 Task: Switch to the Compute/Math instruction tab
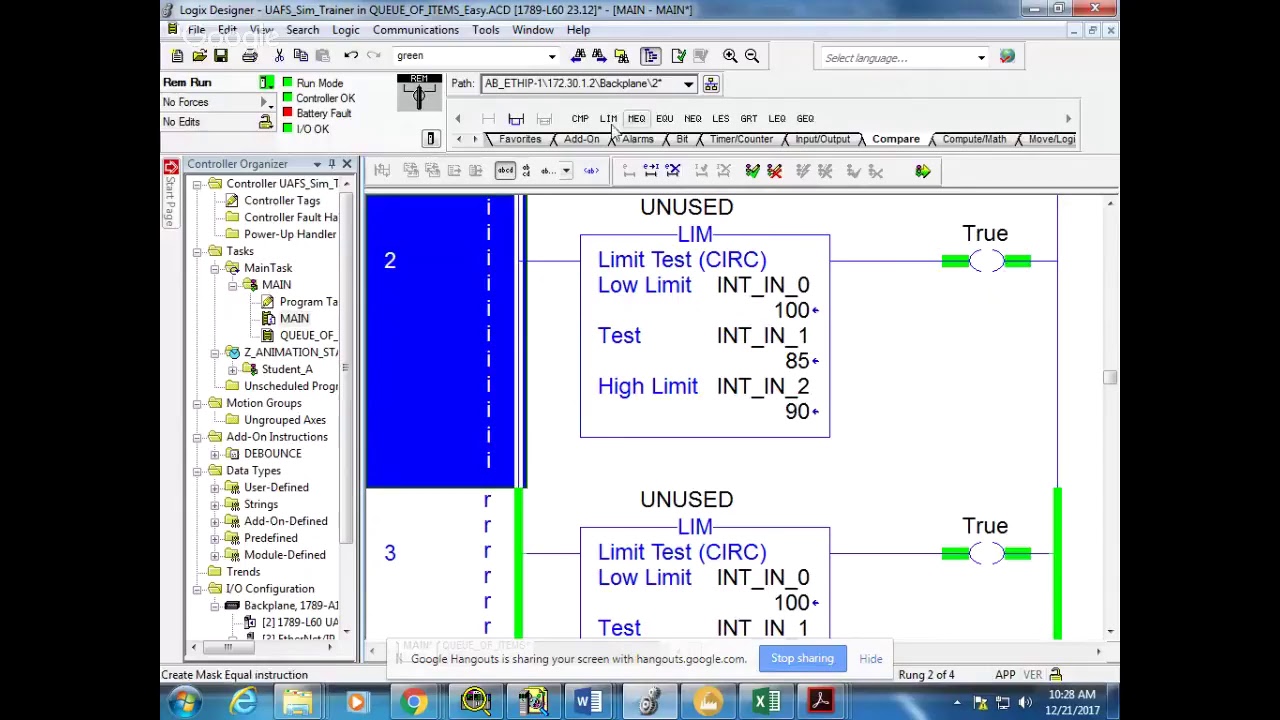974,139
